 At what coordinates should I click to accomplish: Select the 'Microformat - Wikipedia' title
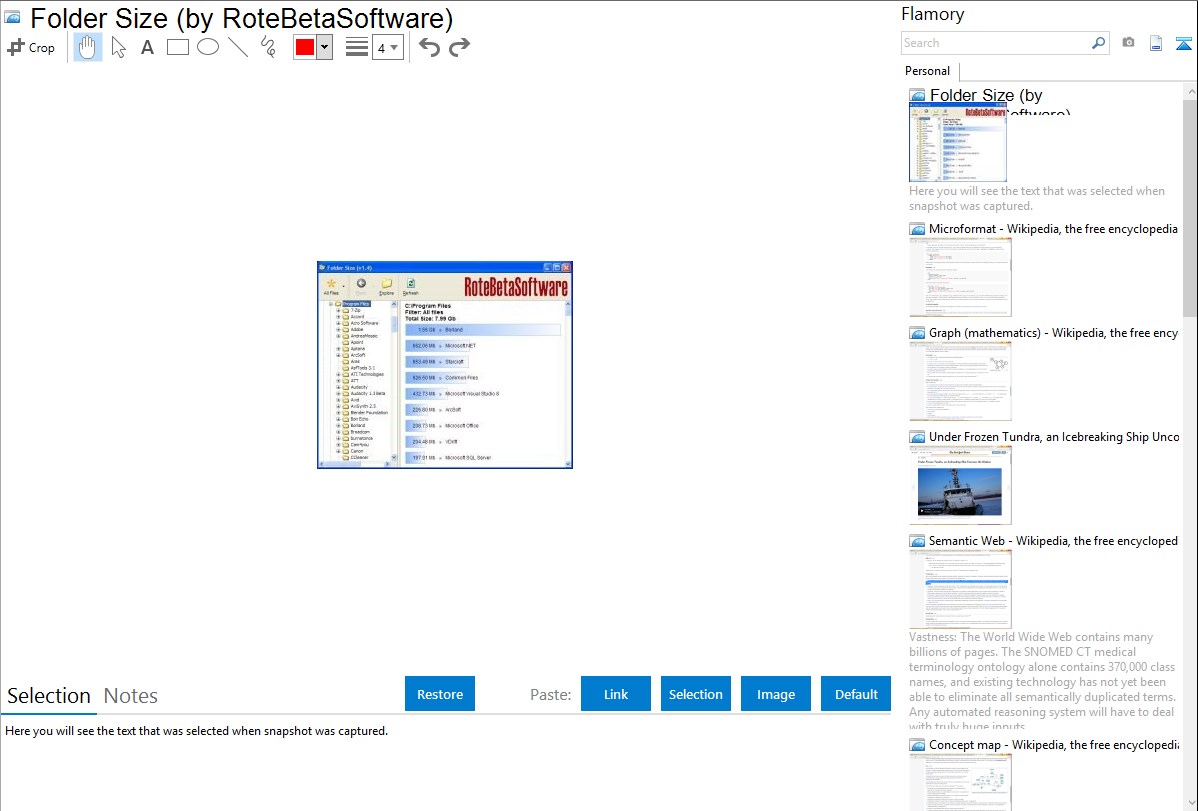click(1054, 229)
